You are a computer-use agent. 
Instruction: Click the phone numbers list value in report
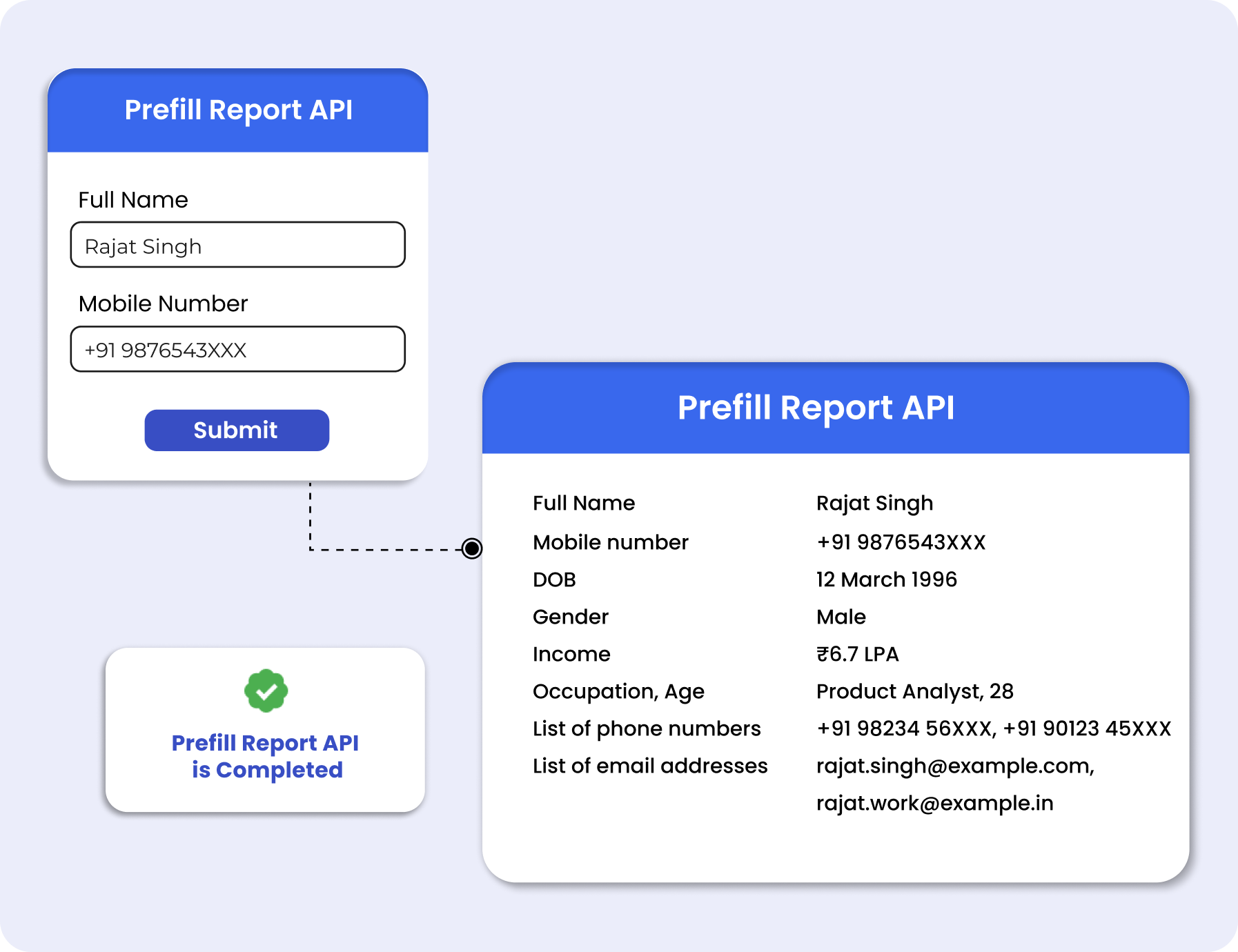[993, 728]
